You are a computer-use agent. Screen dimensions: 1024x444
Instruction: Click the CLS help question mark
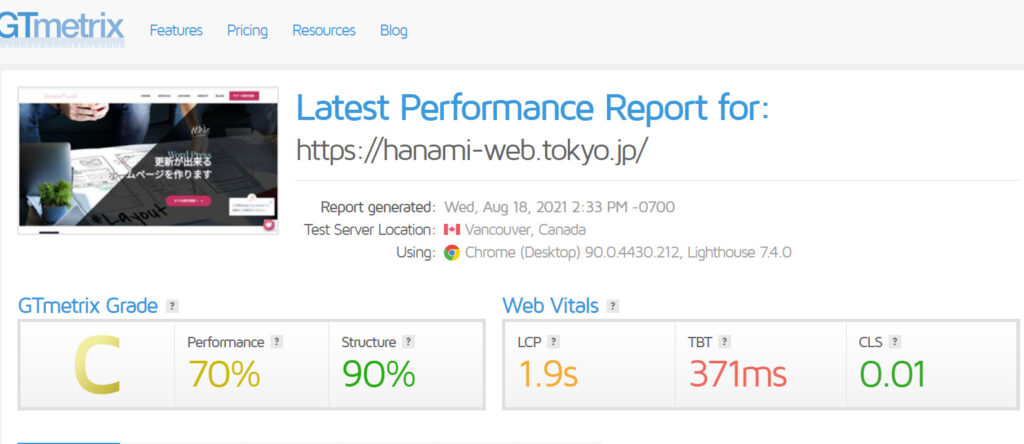[895, 342]
